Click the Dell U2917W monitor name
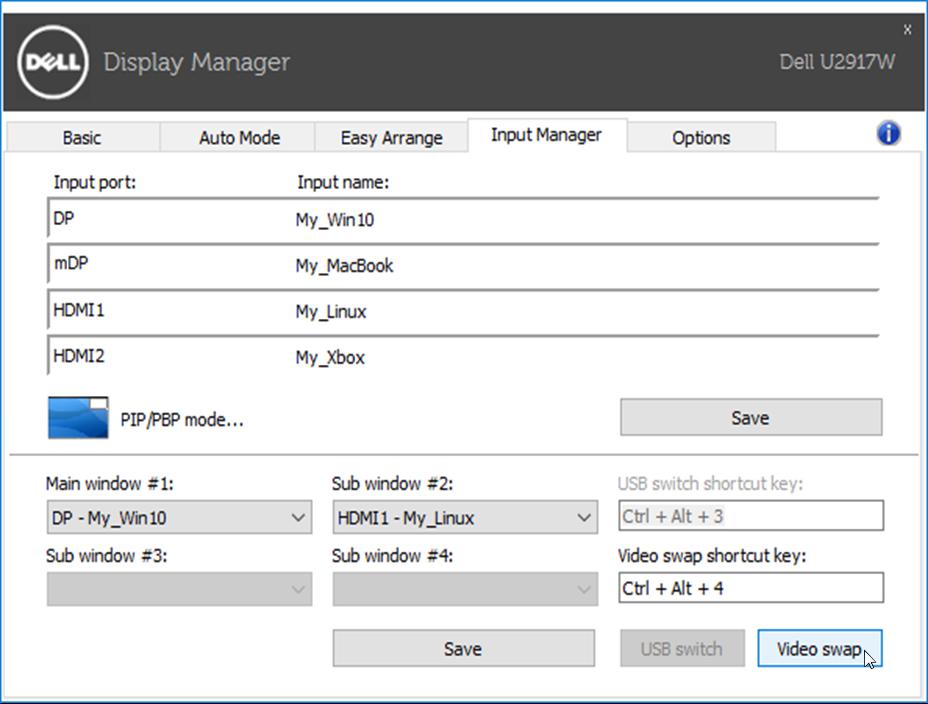The width and height of the screenshot is (928, 704). [x=837, y=62]
